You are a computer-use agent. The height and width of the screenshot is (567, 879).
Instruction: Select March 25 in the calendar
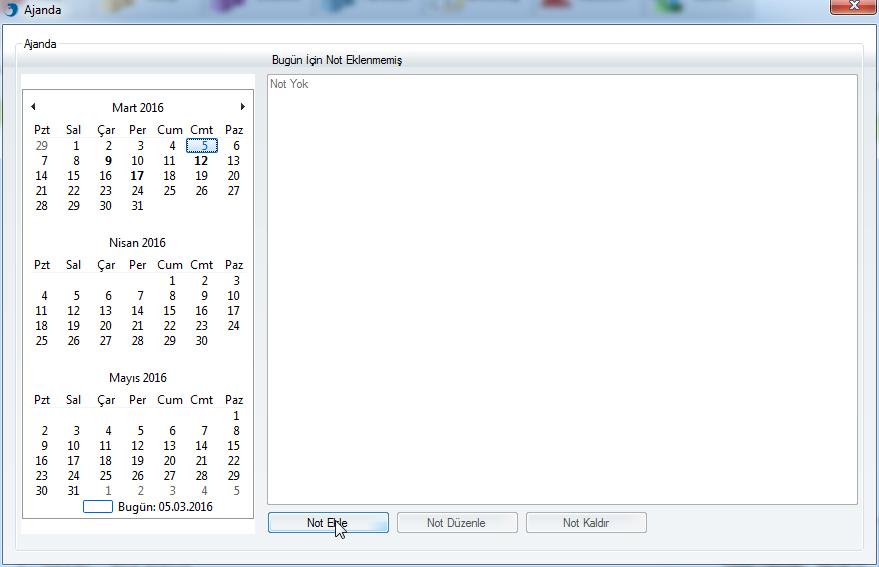tap(169, 191)
